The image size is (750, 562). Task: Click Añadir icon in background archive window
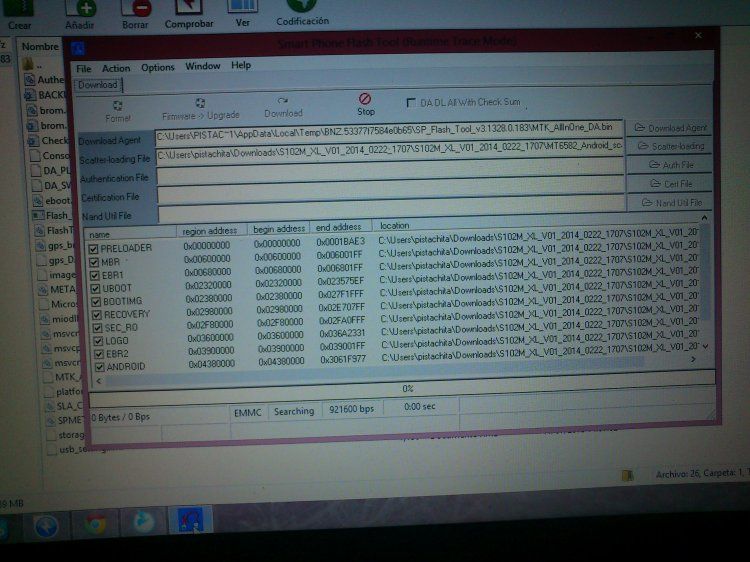pos(80,14)
